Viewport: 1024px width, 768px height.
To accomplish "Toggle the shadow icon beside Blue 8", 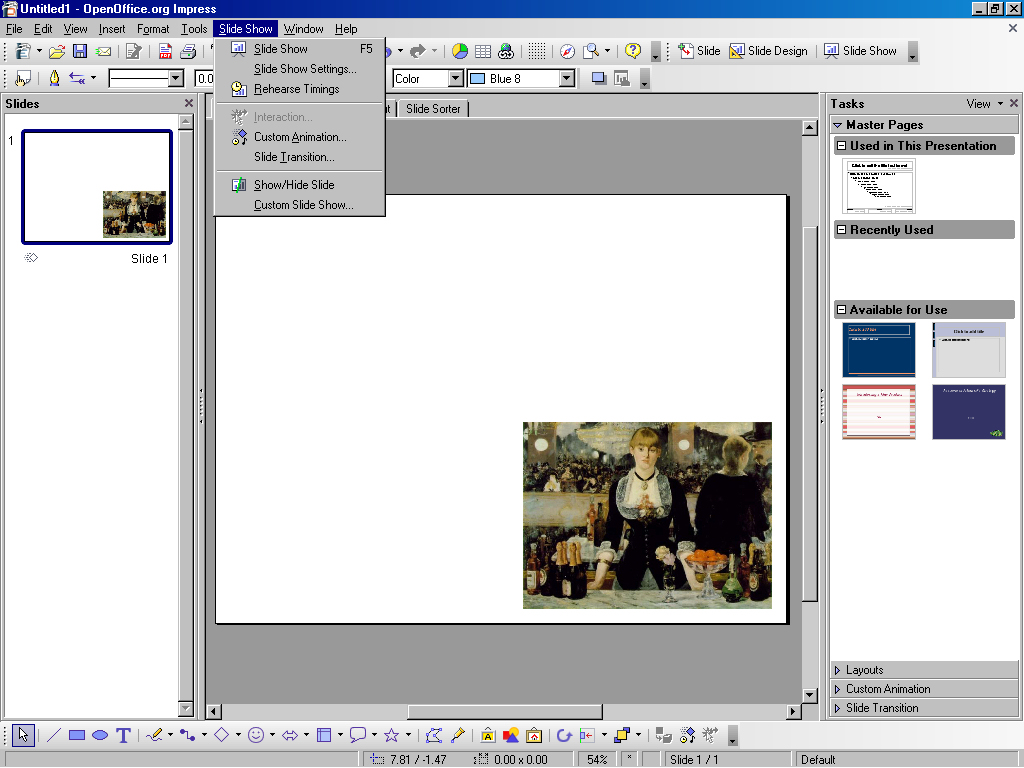I will click(x=598, y=78).
